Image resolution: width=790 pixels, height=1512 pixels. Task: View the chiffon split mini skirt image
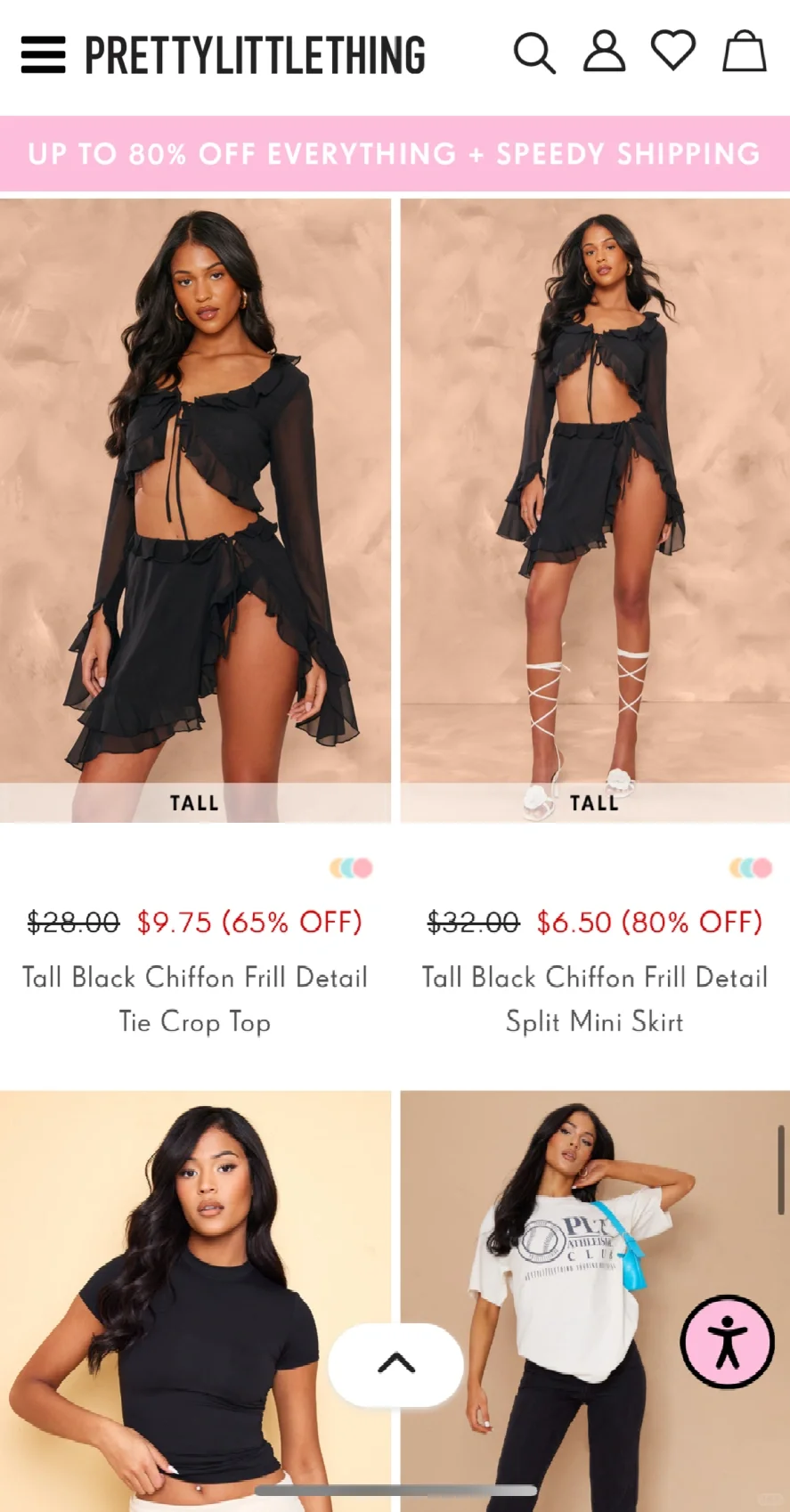pos(595,510)
